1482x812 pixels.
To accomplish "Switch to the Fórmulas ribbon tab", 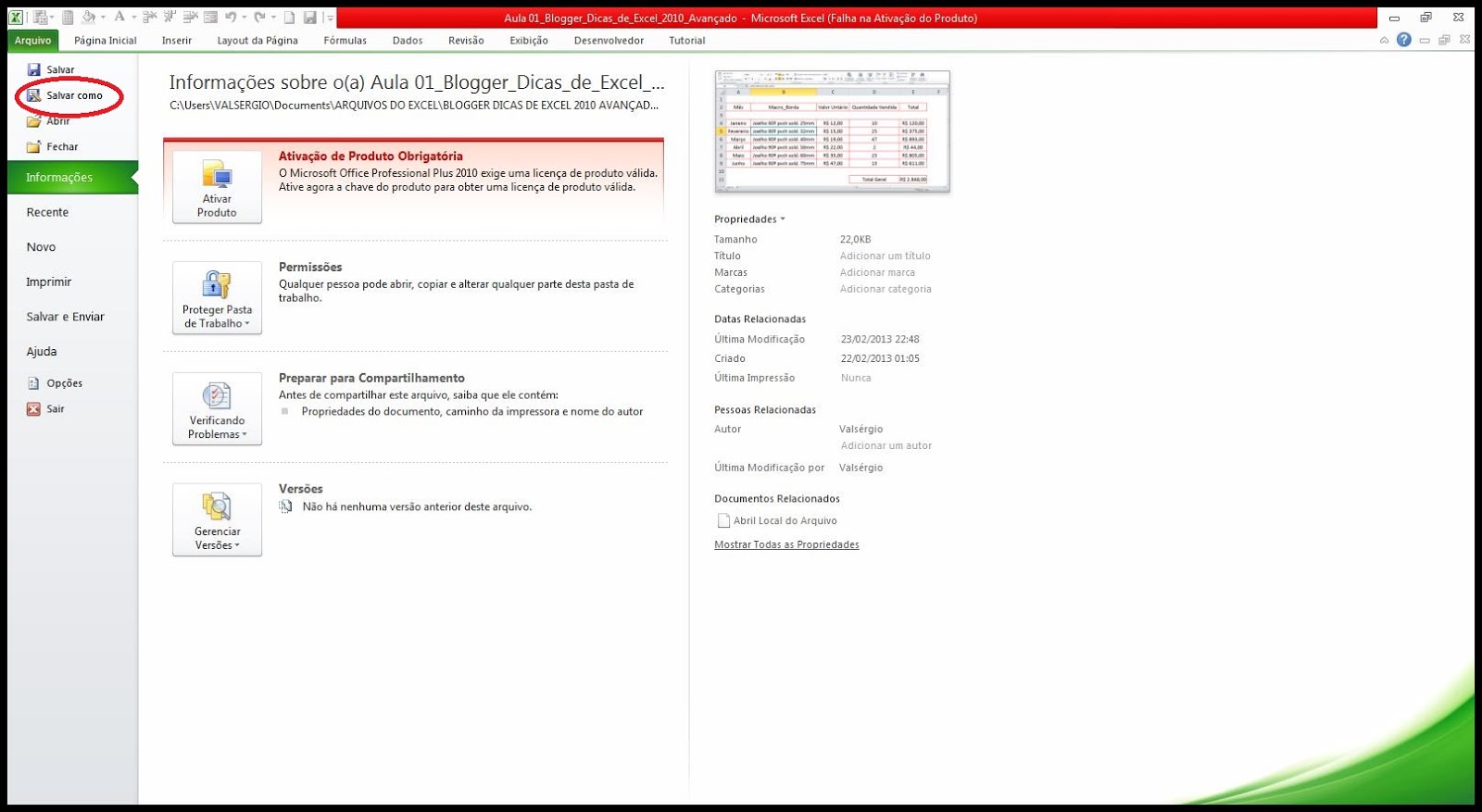I will 345,41.
